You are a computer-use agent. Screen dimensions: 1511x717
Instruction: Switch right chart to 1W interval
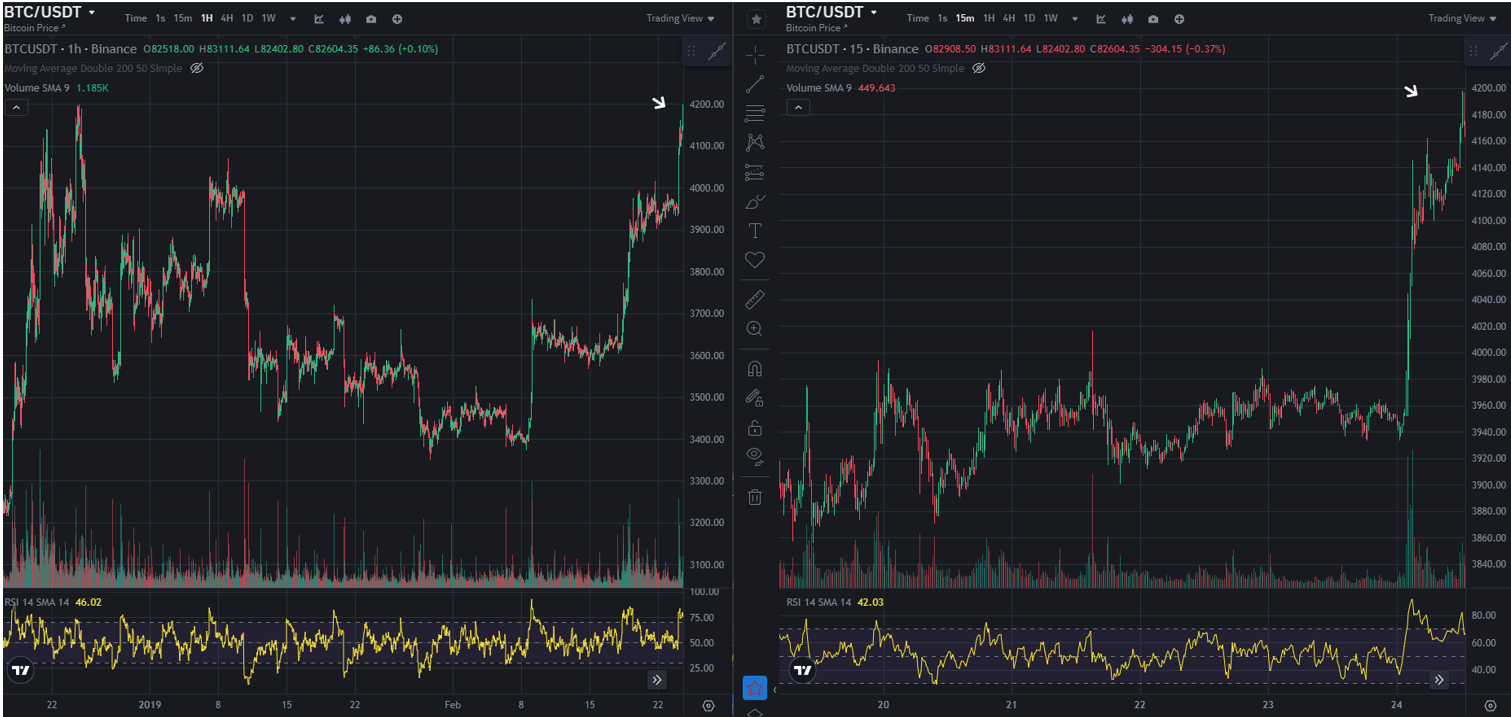[x=1051, y=19]
